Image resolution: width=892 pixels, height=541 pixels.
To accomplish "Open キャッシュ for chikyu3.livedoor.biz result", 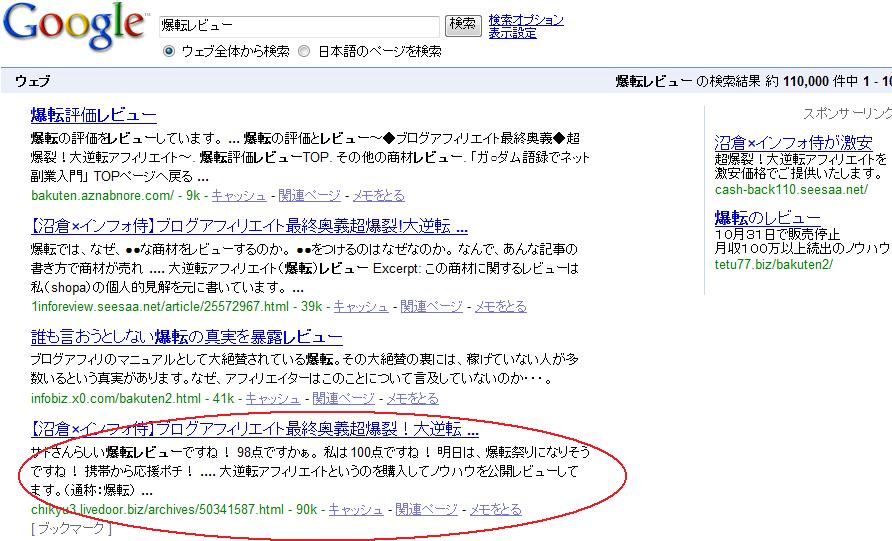I will pos(356,510).
